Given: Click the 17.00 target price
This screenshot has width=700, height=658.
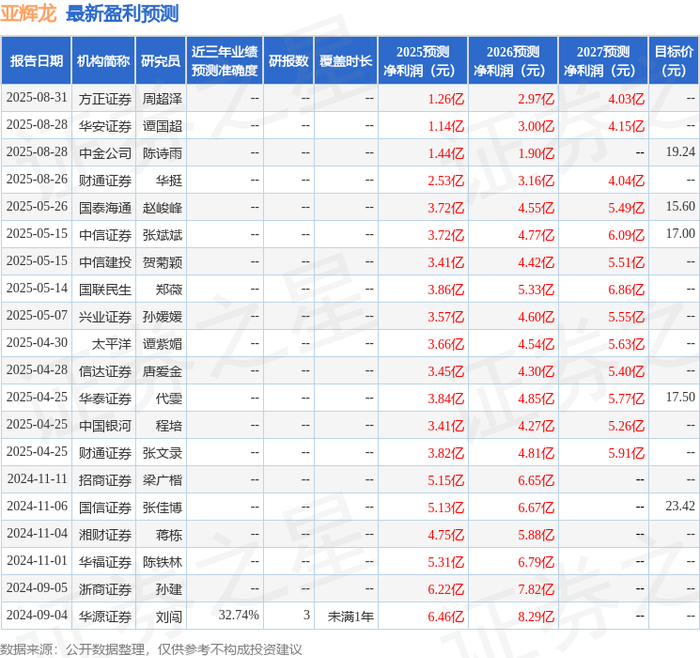Looking at the screenshot, I should 680,234.
